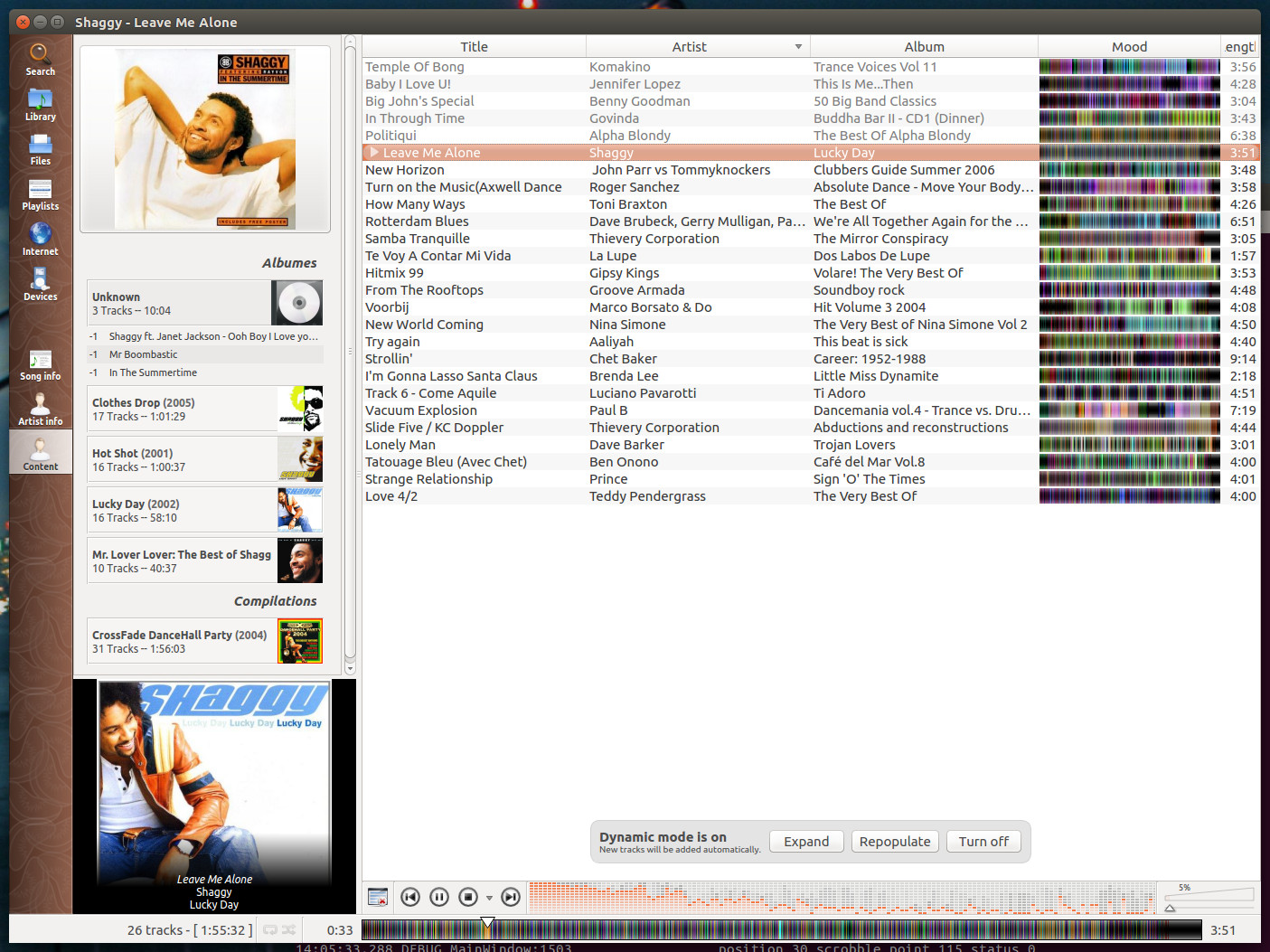Click the Artist info sidebar icon
Screen dimensions: 1270x952
[x=40, y=410]
